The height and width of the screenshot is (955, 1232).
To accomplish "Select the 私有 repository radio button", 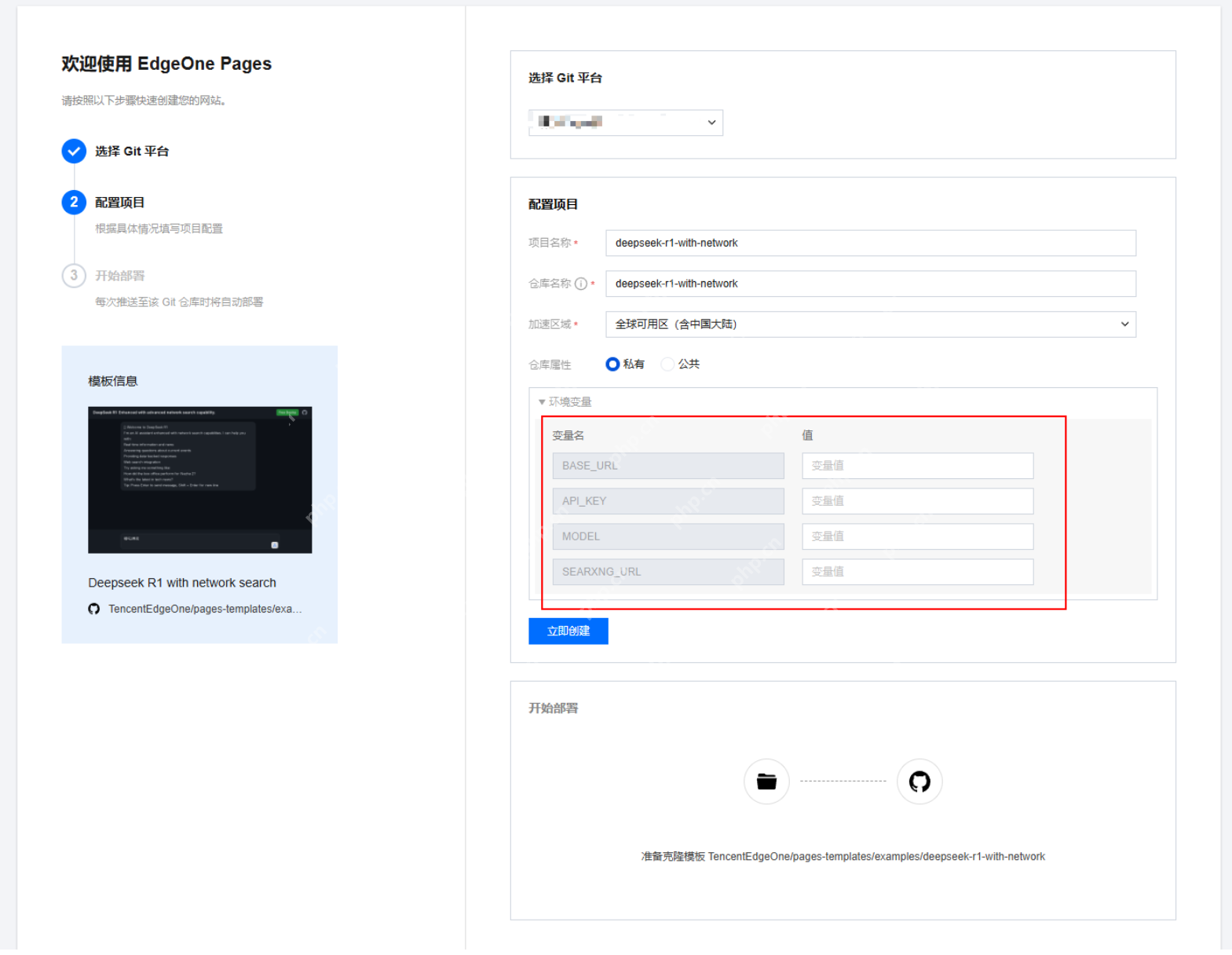I will [612, 364].
